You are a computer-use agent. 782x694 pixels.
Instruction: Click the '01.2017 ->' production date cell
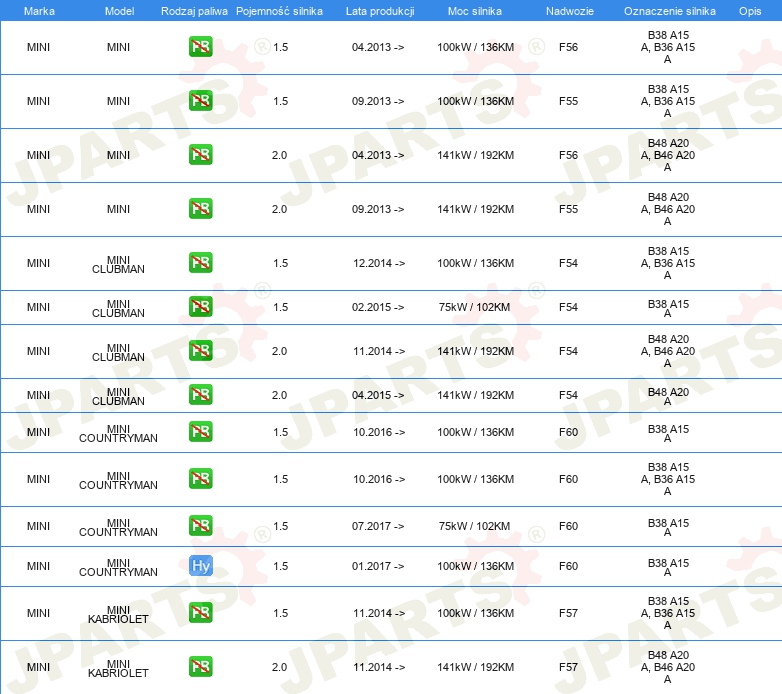(378, 566)
